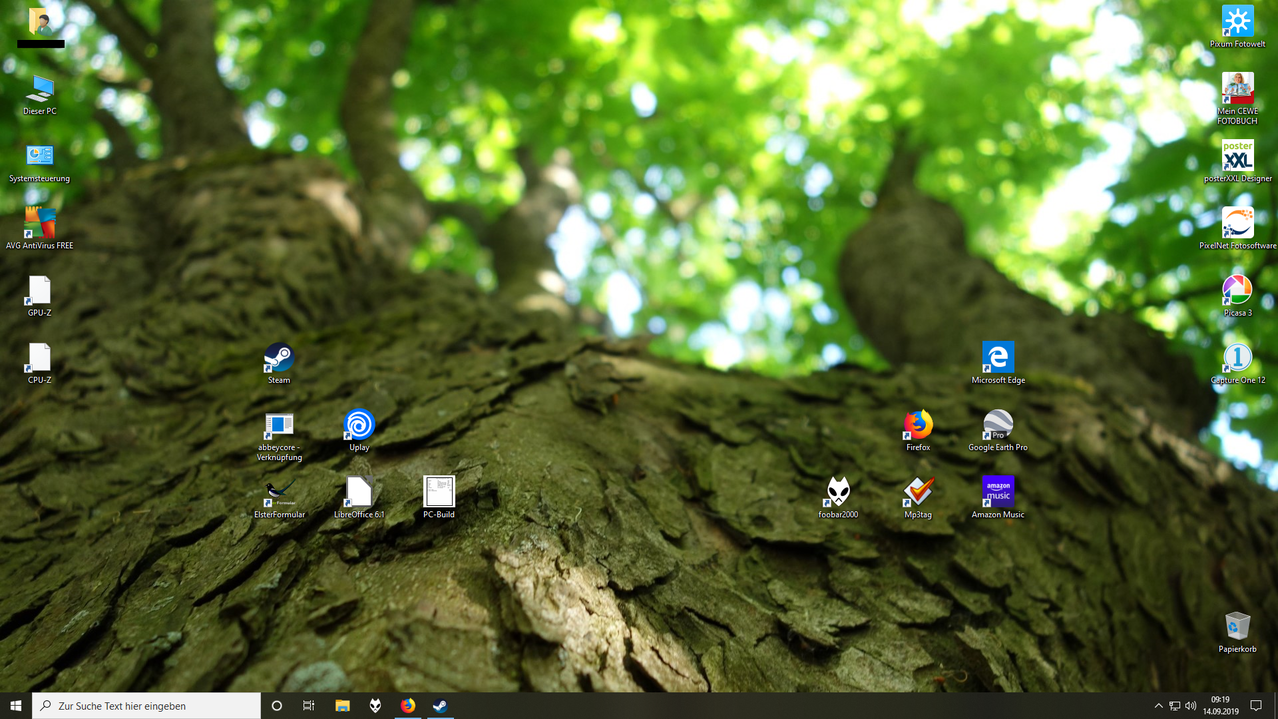Click the taskbar search text field
1278x719 pixels.
(x=150, y=706)
